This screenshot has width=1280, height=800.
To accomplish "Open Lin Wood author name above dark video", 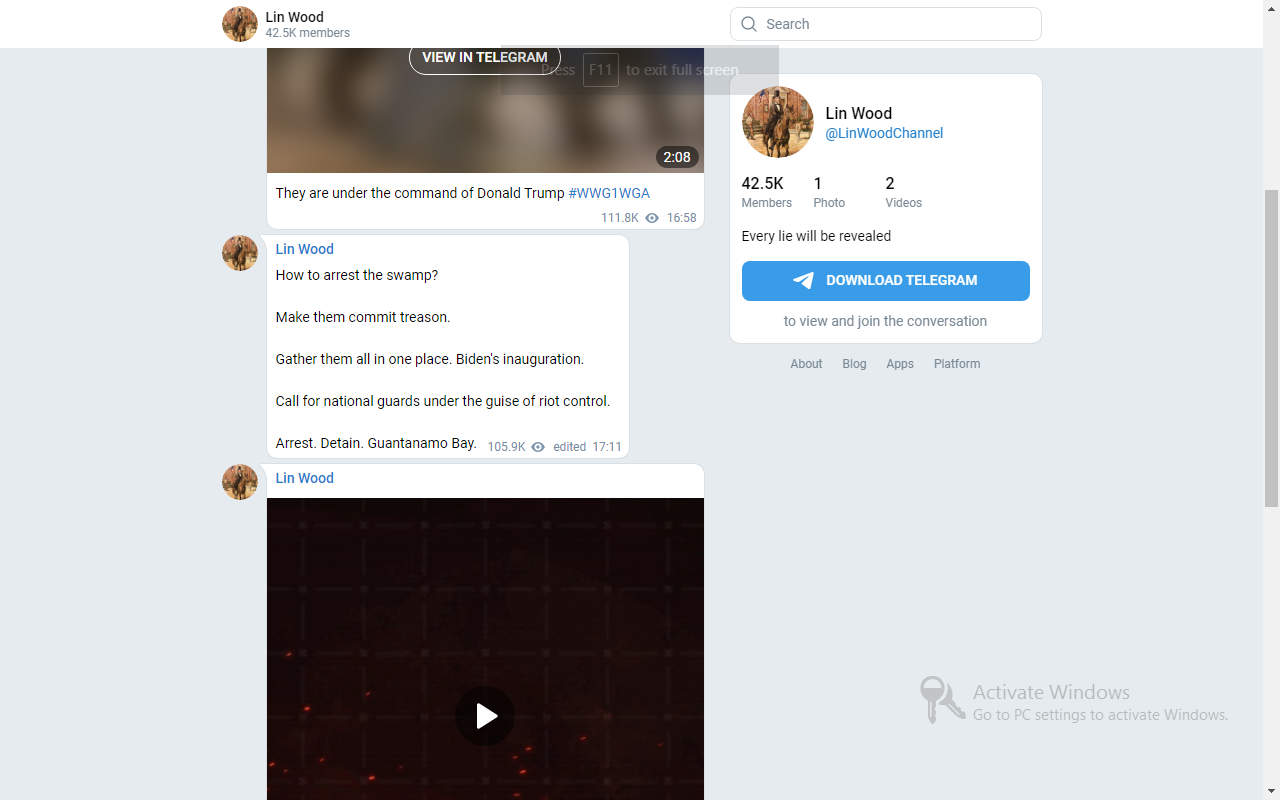I will coord(304,478).
